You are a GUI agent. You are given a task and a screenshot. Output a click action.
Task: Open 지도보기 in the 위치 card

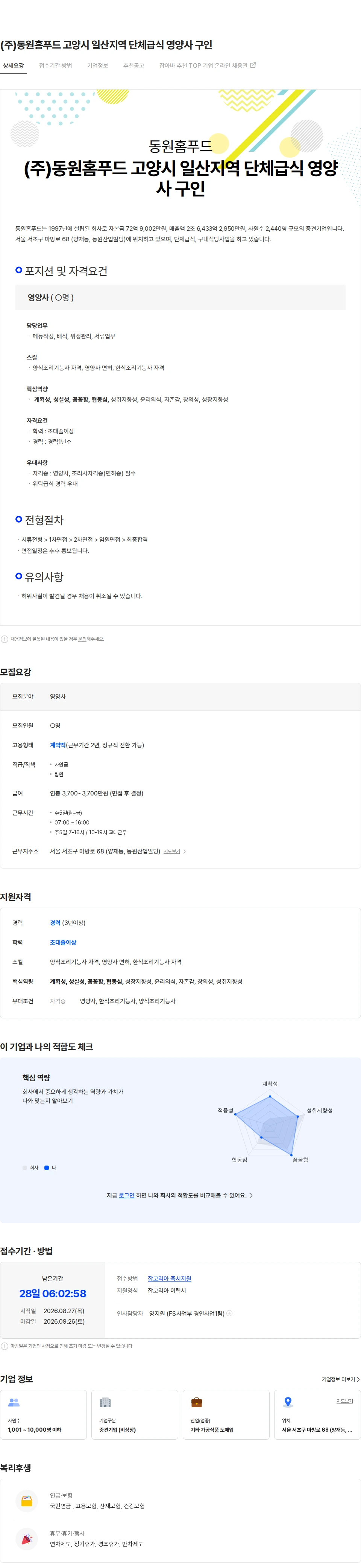point(344,1400)
